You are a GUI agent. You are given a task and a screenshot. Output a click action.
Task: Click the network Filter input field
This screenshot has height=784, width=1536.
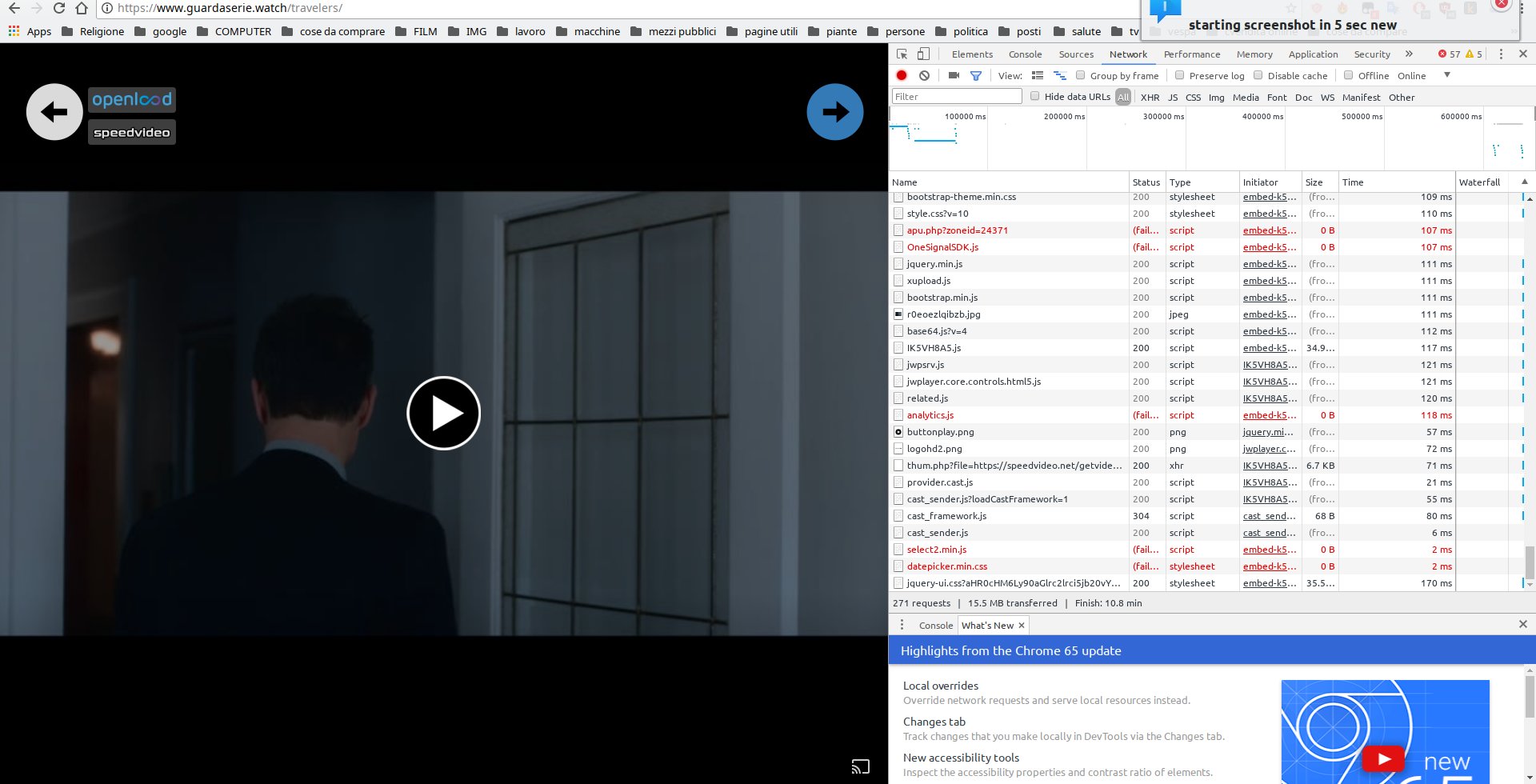(957, 96)
